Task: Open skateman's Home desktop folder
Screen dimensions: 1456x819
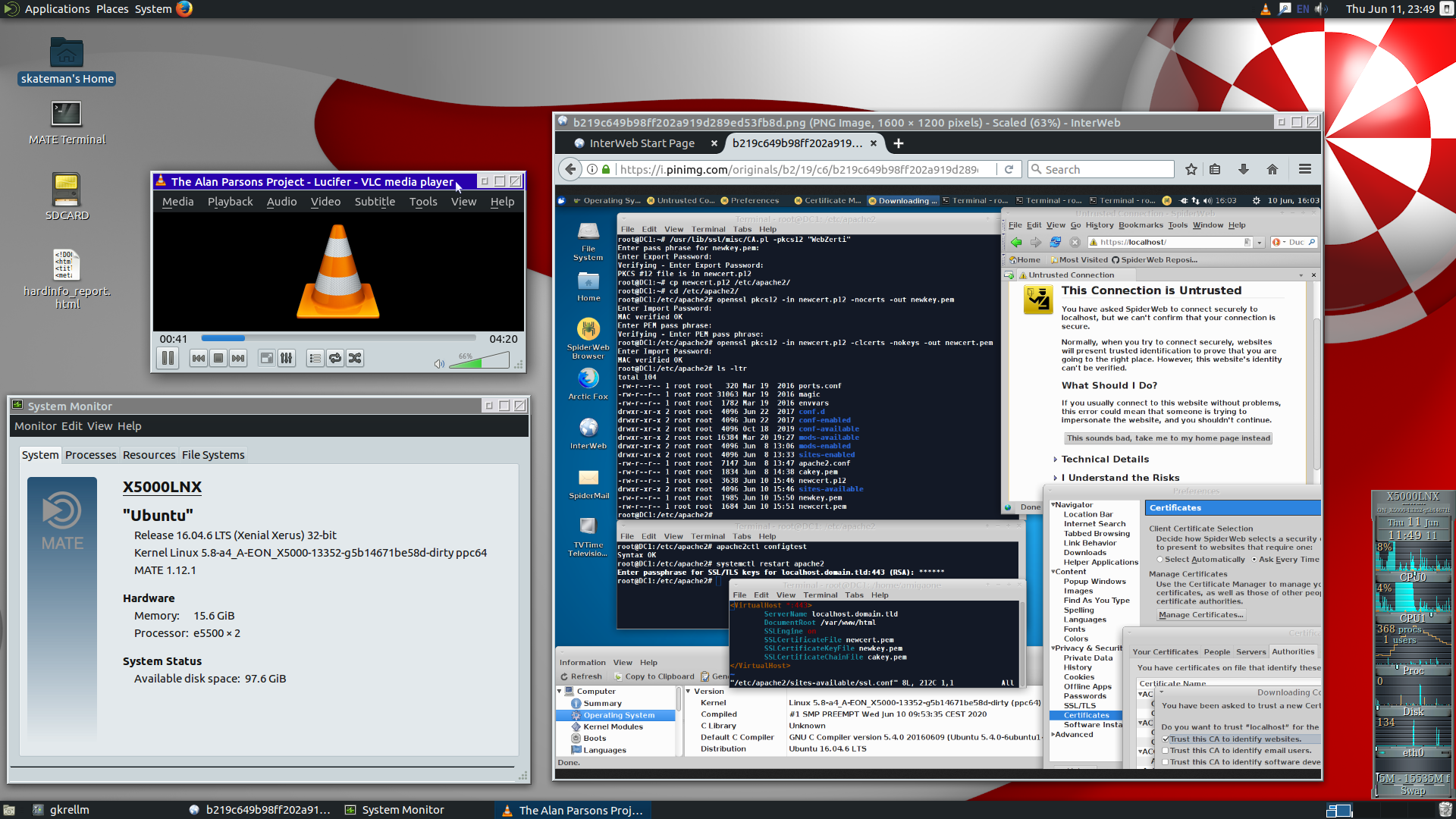Action: 67,61
